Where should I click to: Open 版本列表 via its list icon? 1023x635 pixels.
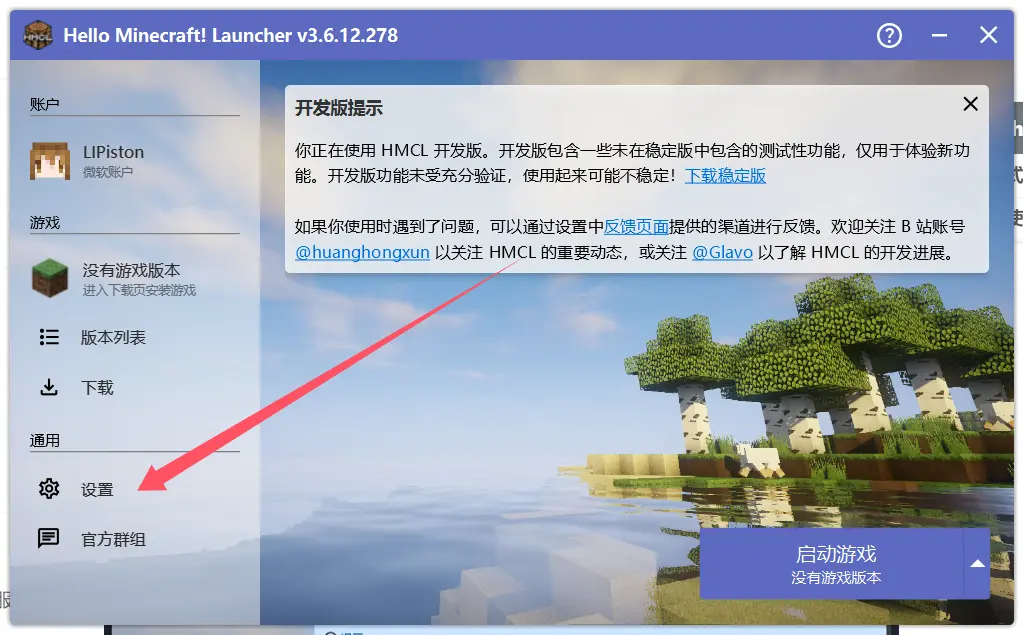point(49,337)
